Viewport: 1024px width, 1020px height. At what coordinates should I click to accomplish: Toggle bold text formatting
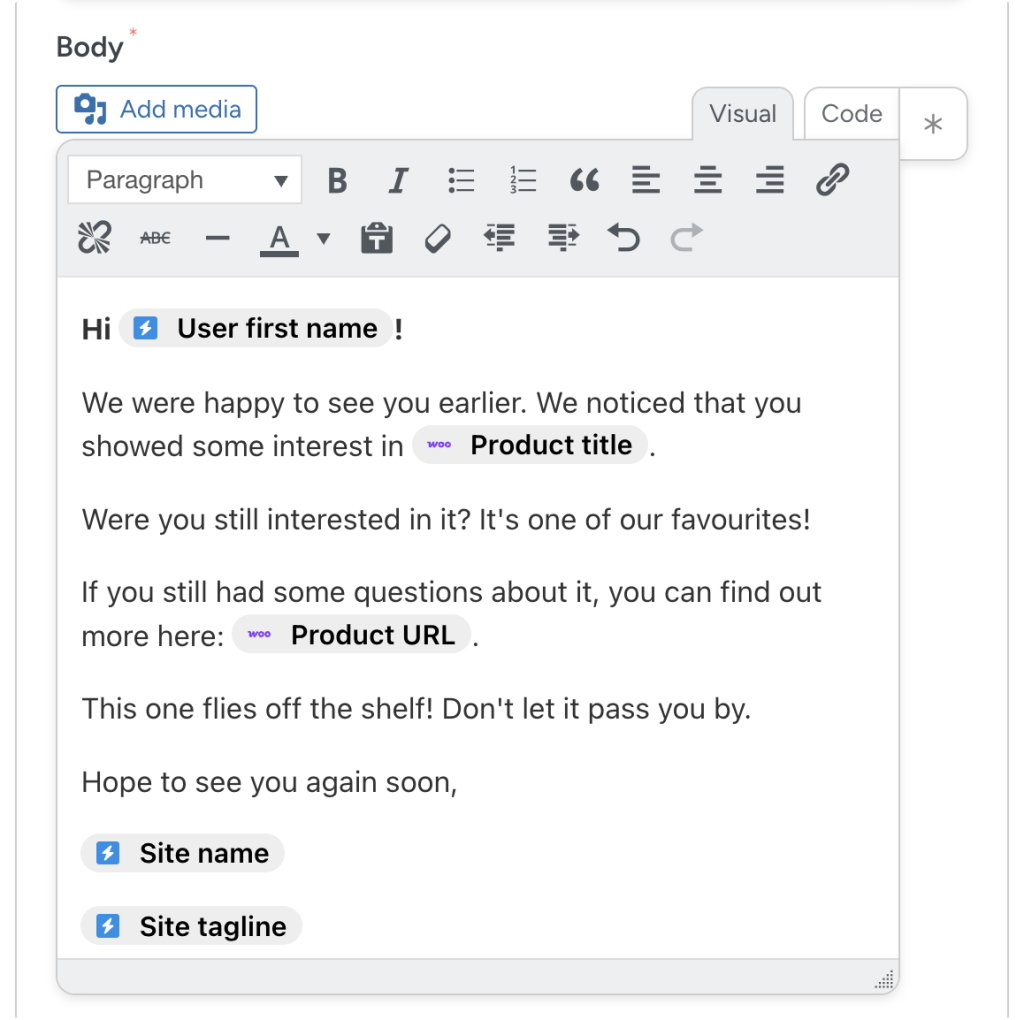pos(337,180)
